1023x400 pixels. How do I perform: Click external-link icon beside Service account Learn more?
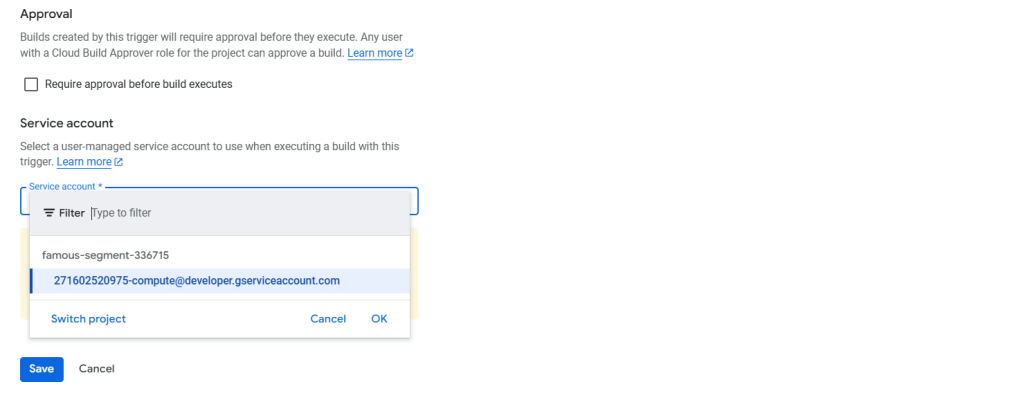tap(119, 162)
